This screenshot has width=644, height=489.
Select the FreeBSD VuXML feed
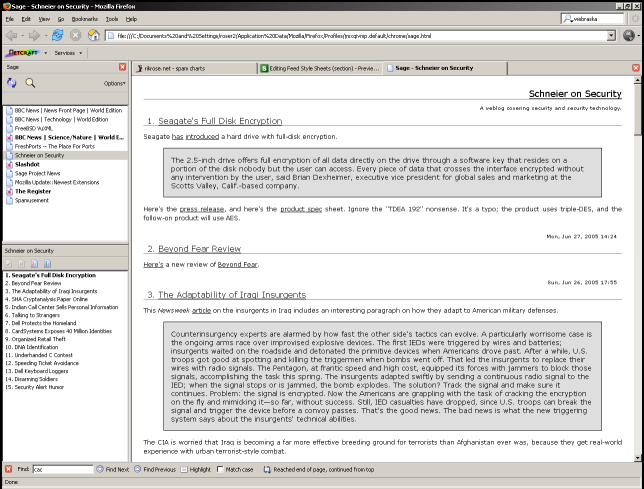65,129
